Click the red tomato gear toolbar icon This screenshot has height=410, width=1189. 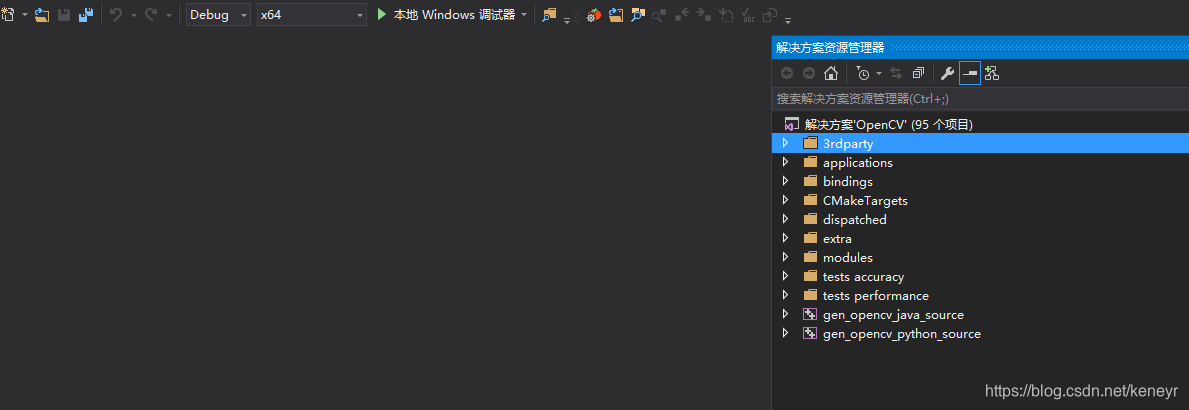tap(594, 14)
